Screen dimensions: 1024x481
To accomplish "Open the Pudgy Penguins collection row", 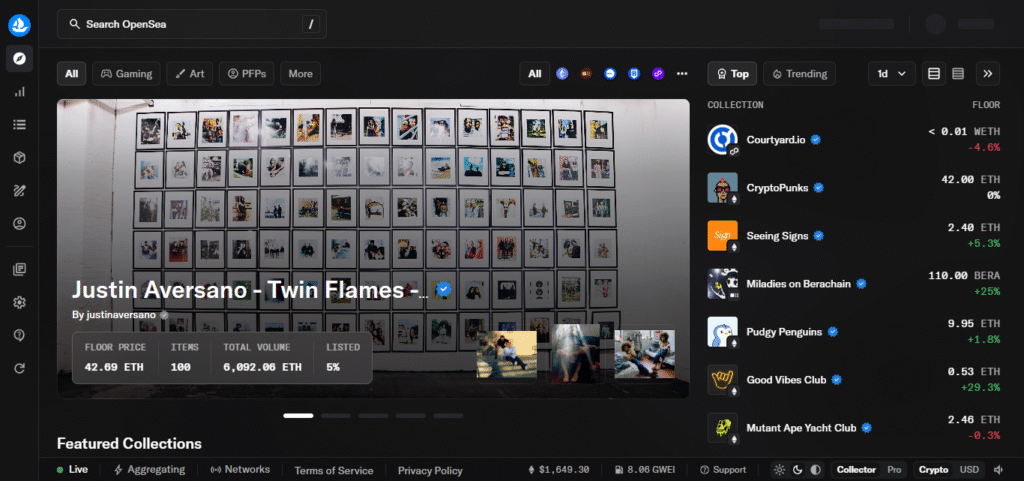I will click(x=854, y=332).
